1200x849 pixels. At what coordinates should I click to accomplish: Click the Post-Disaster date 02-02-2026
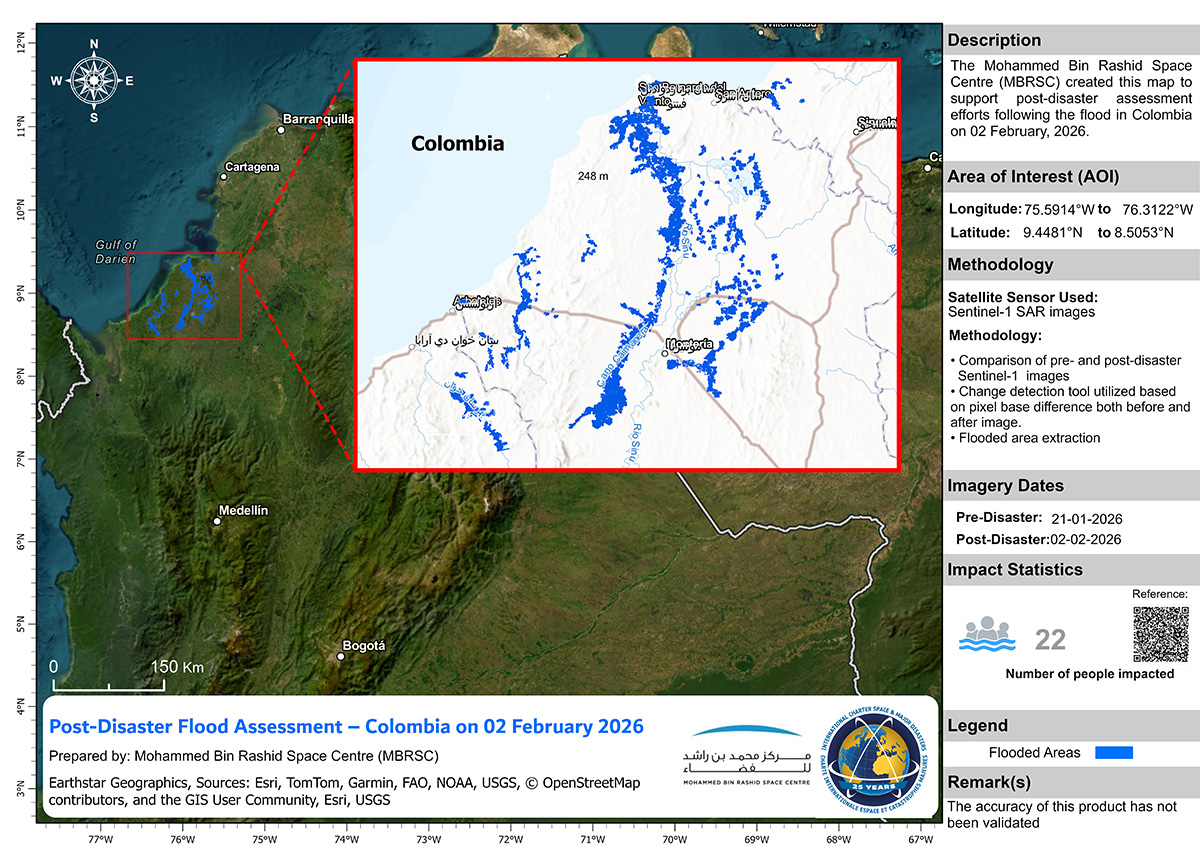[1085, 540]
